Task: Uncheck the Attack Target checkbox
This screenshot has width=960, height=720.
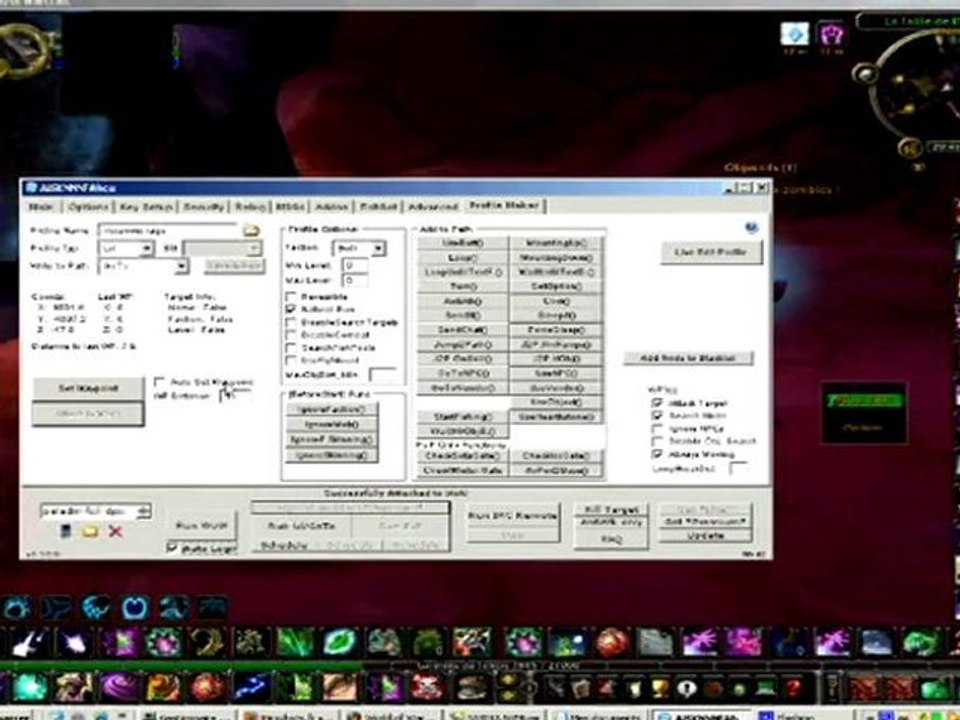Action: coord(658,403)
